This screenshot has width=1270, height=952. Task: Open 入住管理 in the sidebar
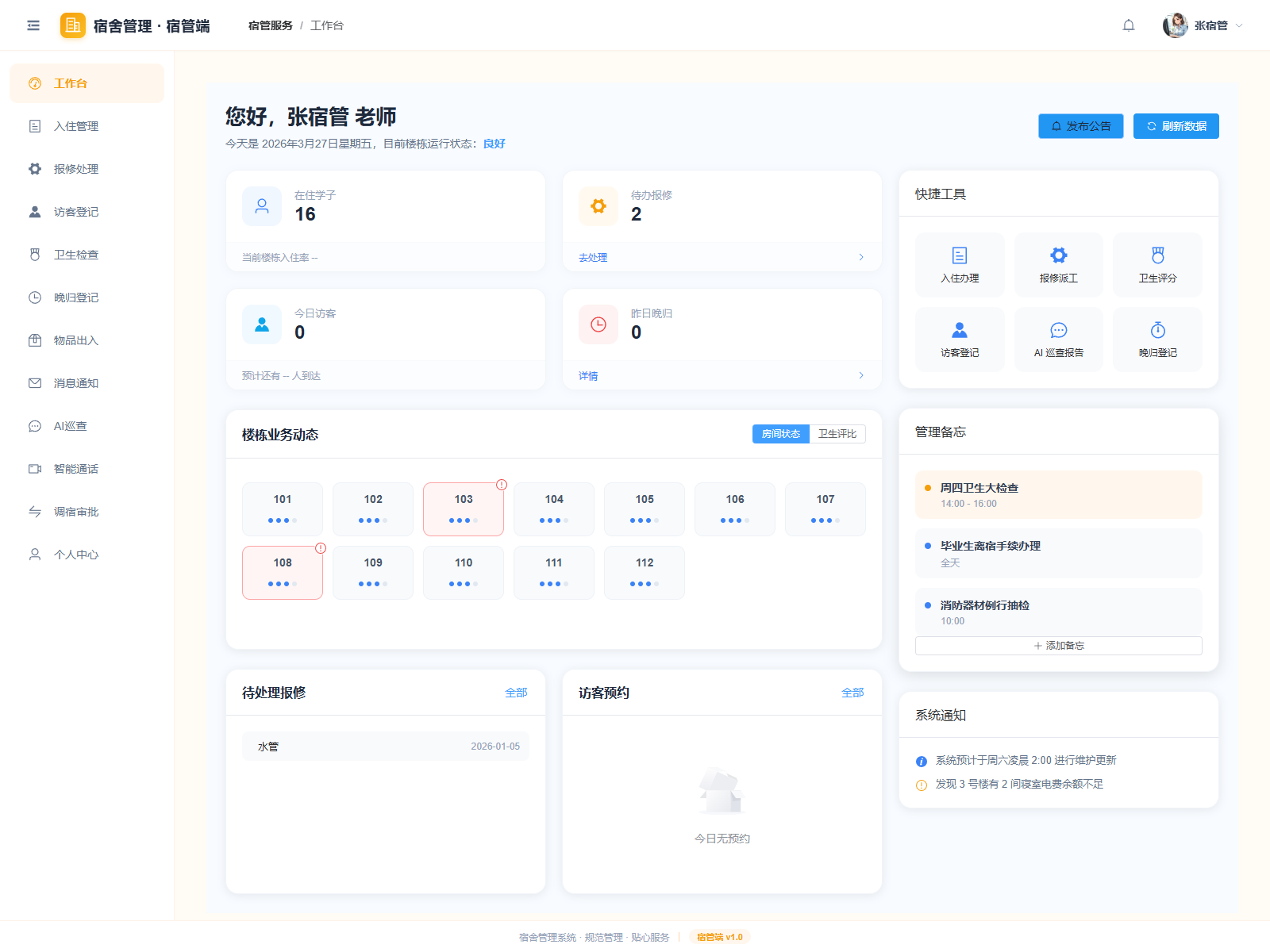(87, 126)
